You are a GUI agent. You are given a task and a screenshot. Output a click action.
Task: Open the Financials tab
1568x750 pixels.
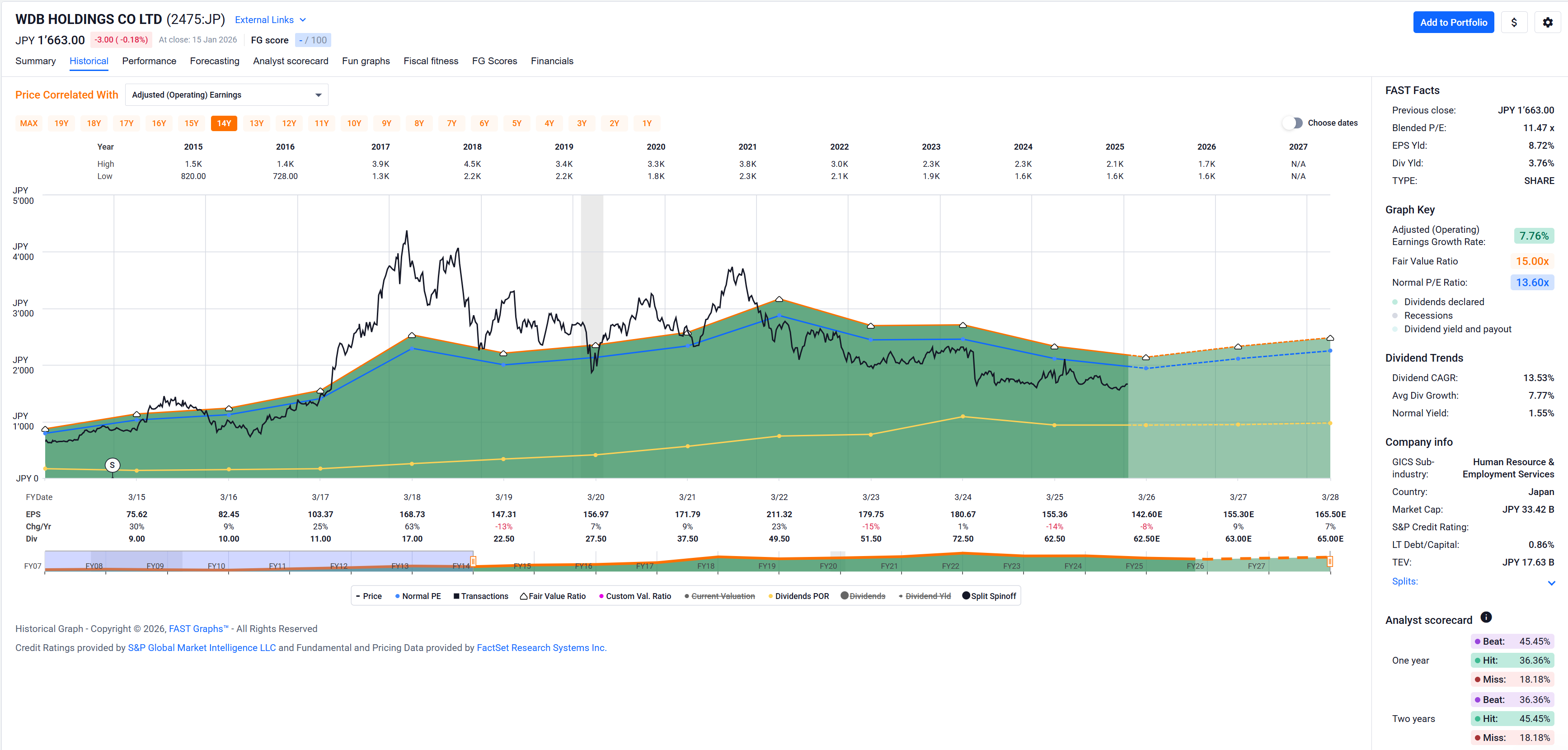551,61
